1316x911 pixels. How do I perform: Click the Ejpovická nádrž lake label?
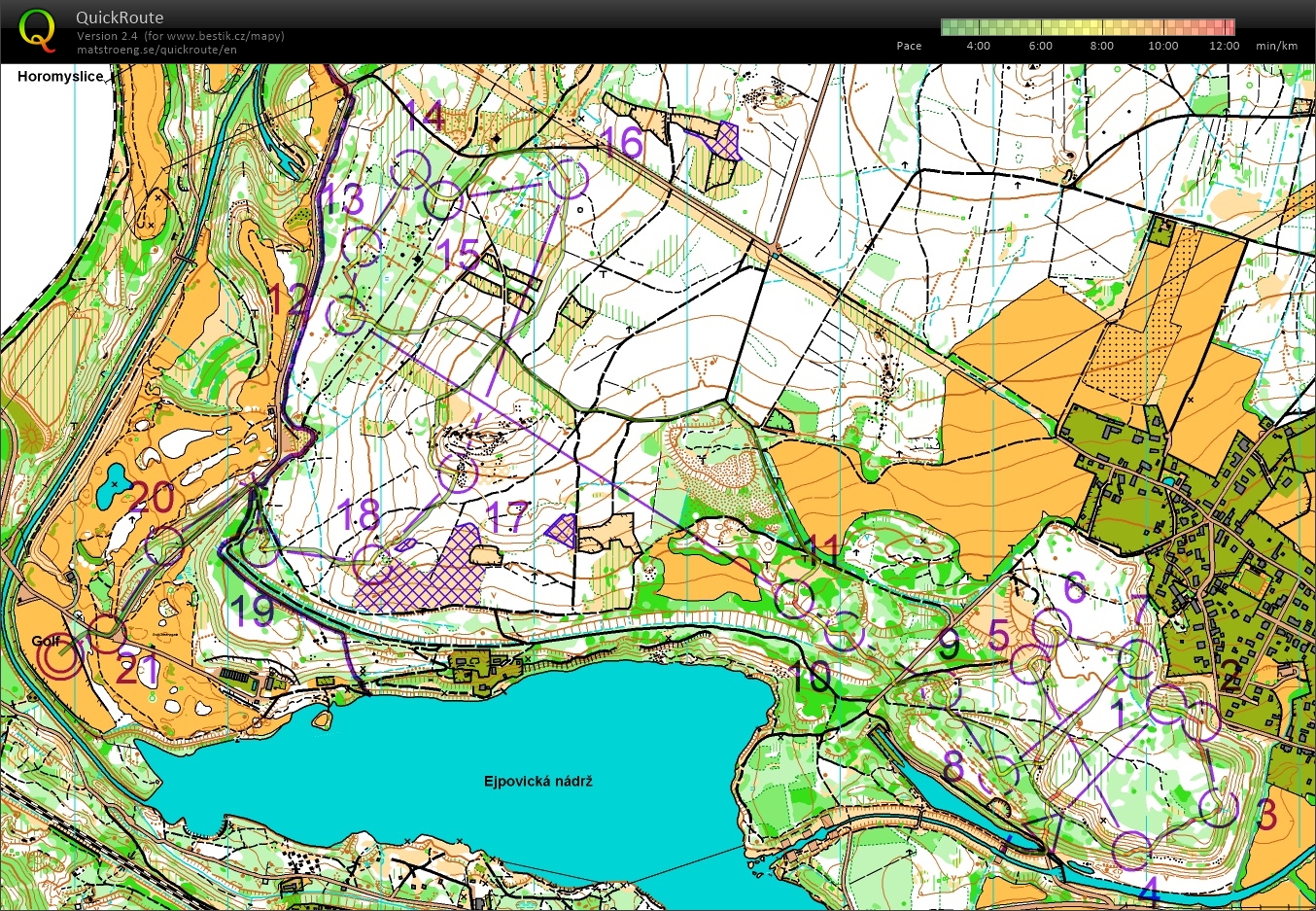coord(538,781)
